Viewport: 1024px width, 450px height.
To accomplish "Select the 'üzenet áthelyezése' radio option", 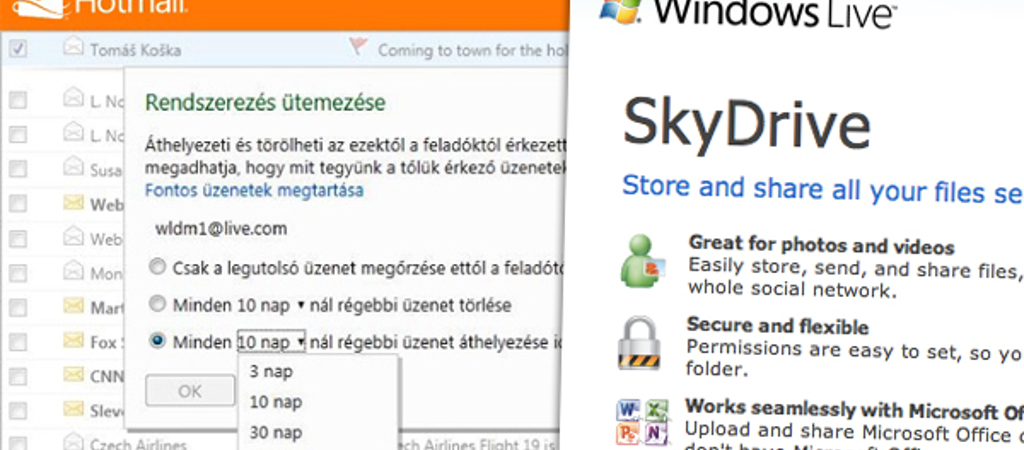I will tap(157, 341).
